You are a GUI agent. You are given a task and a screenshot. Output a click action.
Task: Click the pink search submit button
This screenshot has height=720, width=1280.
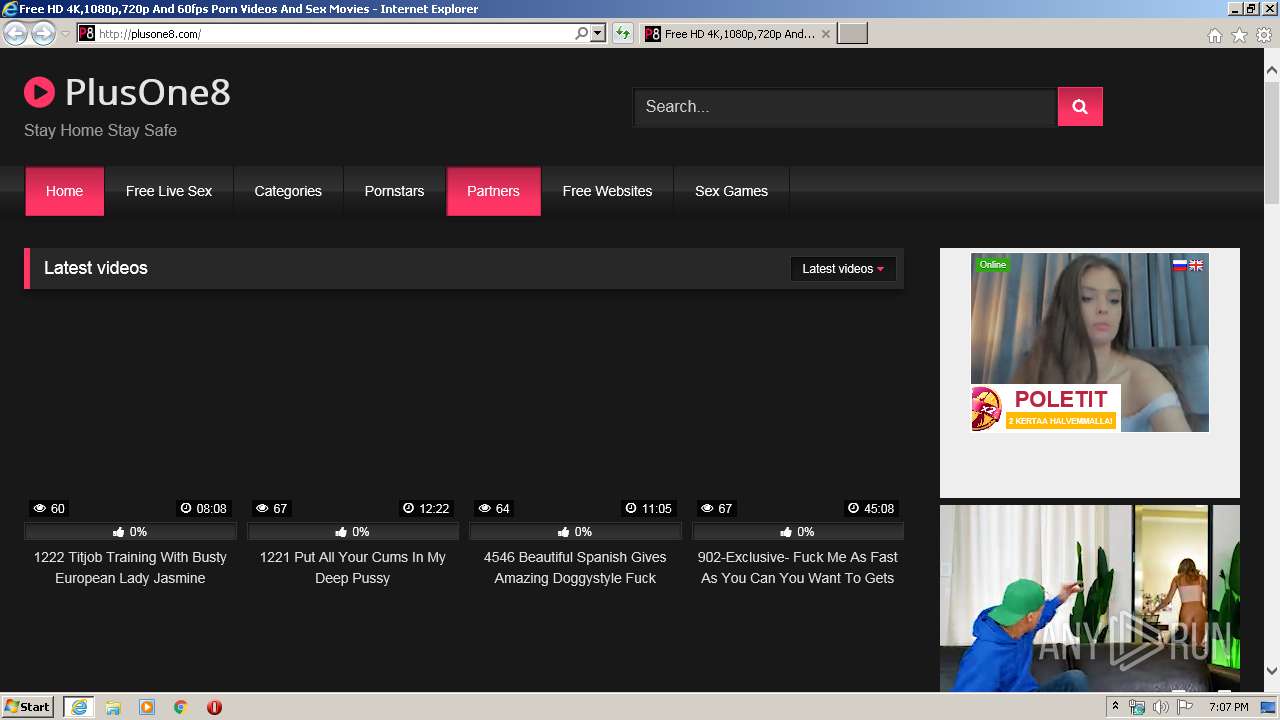click(x=1080, y=107)
